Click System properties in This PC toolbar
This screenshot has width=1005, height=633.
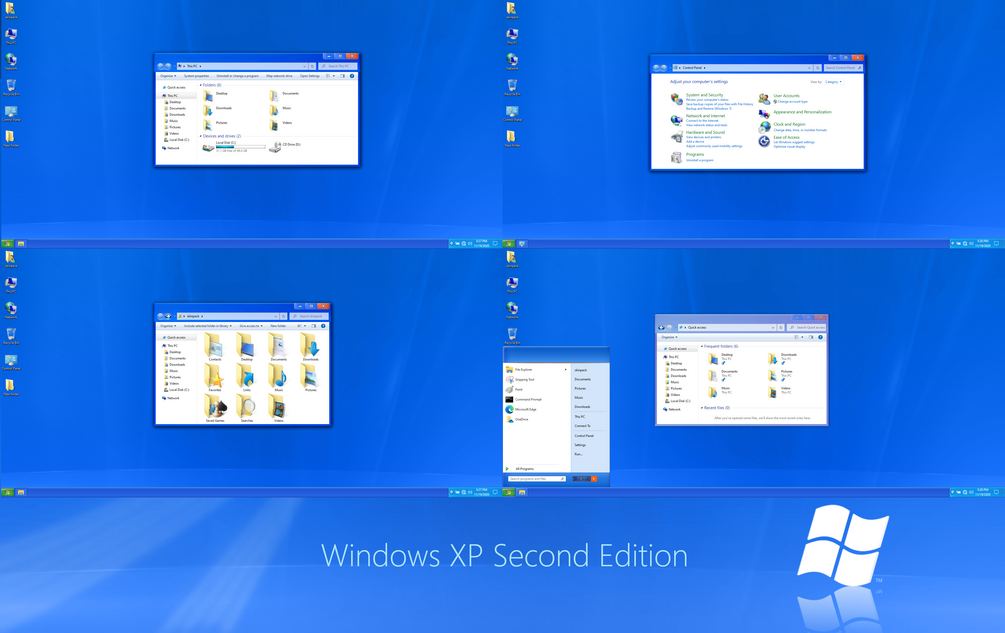(x=196, y=76)
